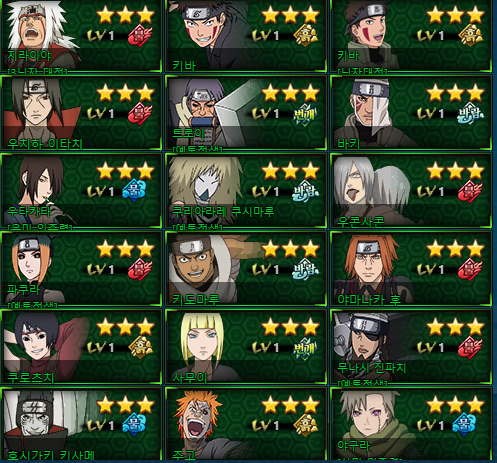
Task: Click the water element icon on 우타카타
Action: [134, 191]
